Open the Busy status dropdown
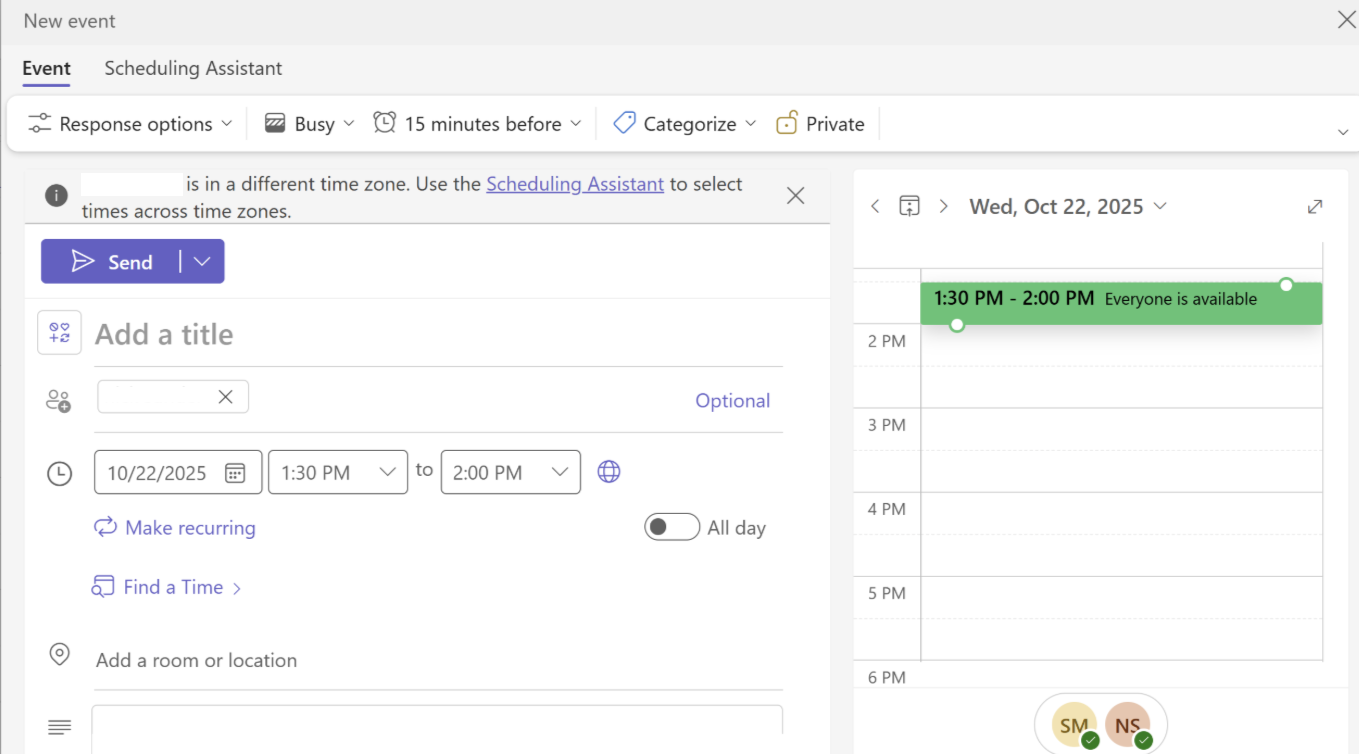The height and width of the screenshot is (754, 1359). coord(309,124)
